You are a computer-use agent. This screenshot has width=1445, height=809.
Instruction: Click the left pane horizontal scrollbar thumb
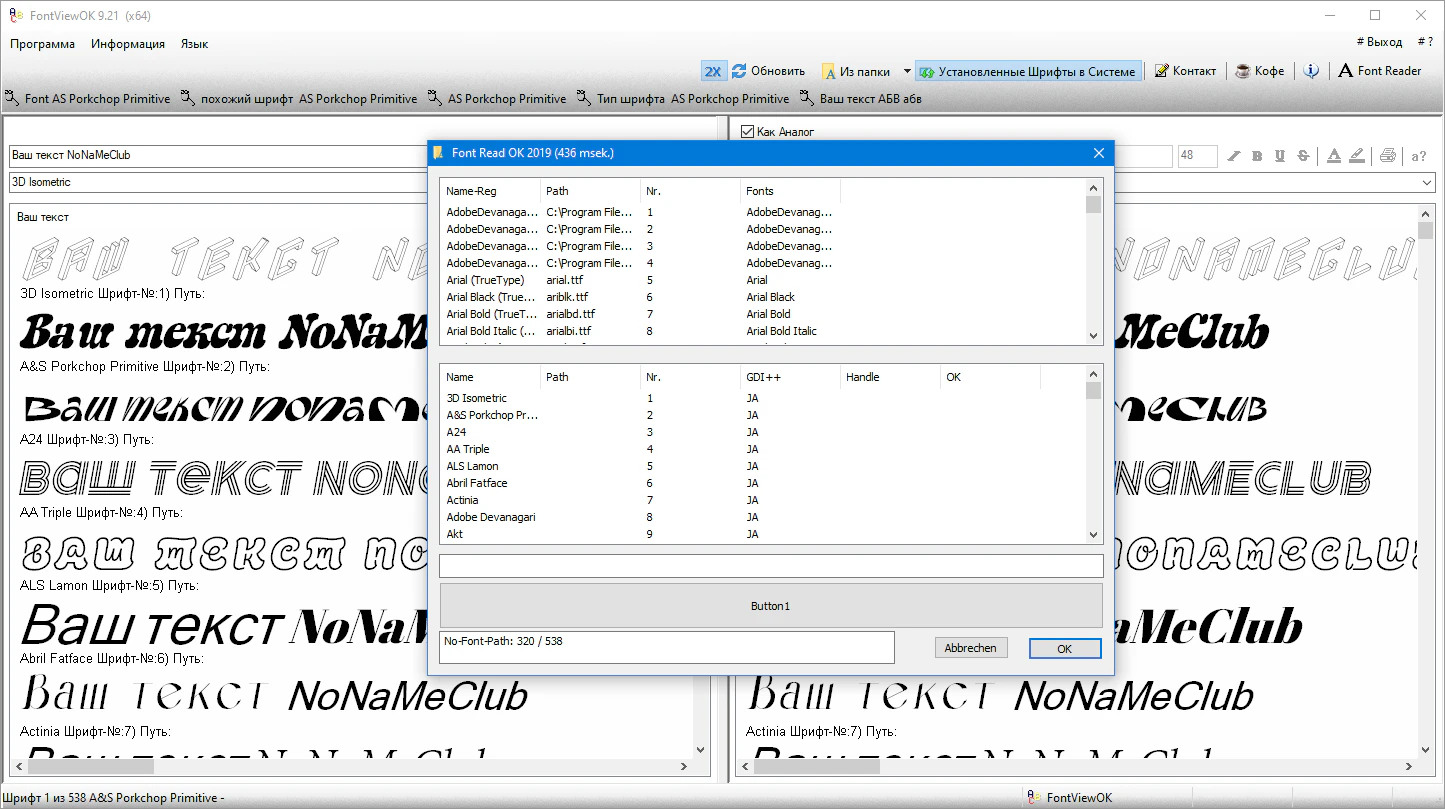90,767
